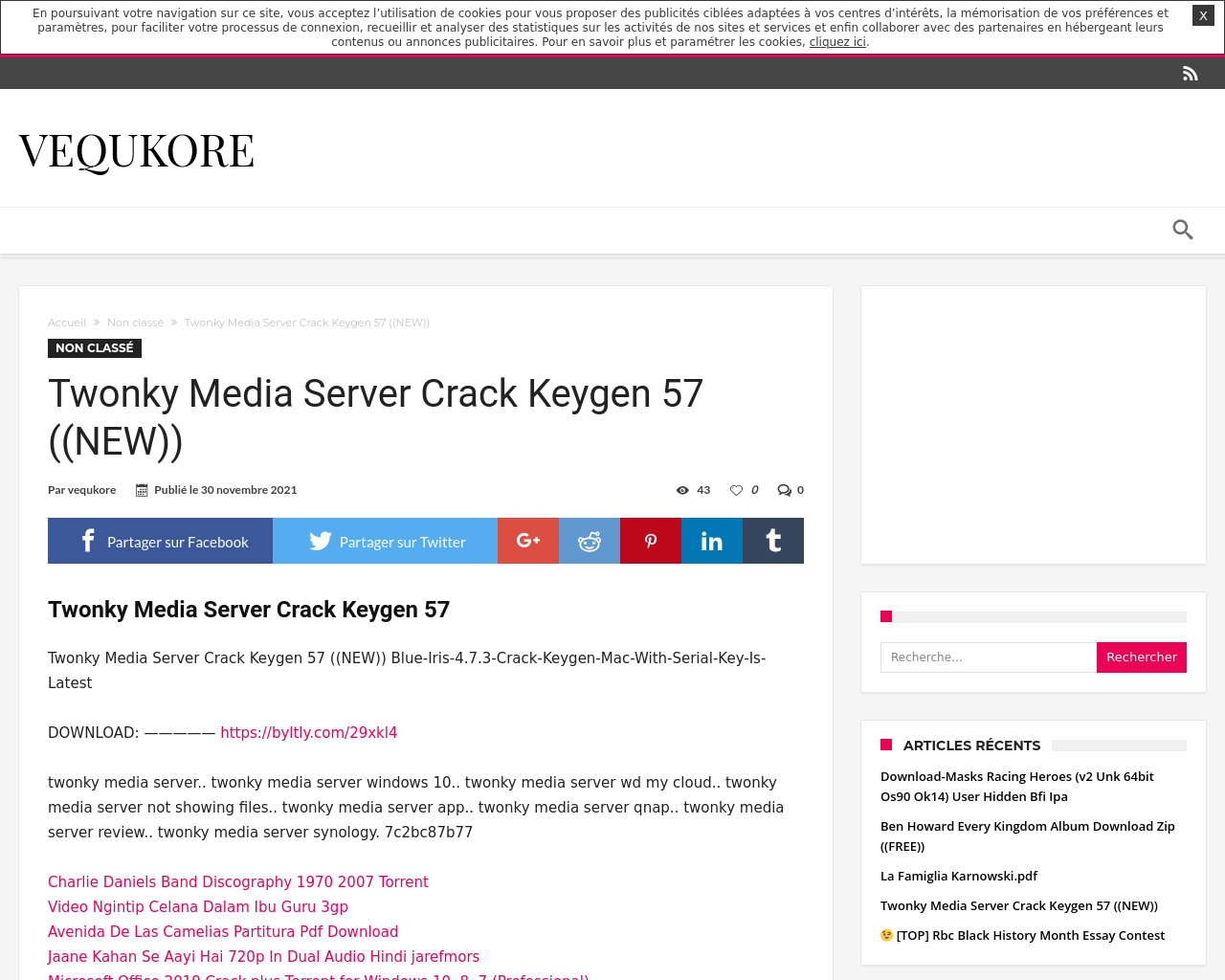Screen dimensions: 1225x980
Task: Open the search magnifier icon
Action: [x=1183, y=230]
